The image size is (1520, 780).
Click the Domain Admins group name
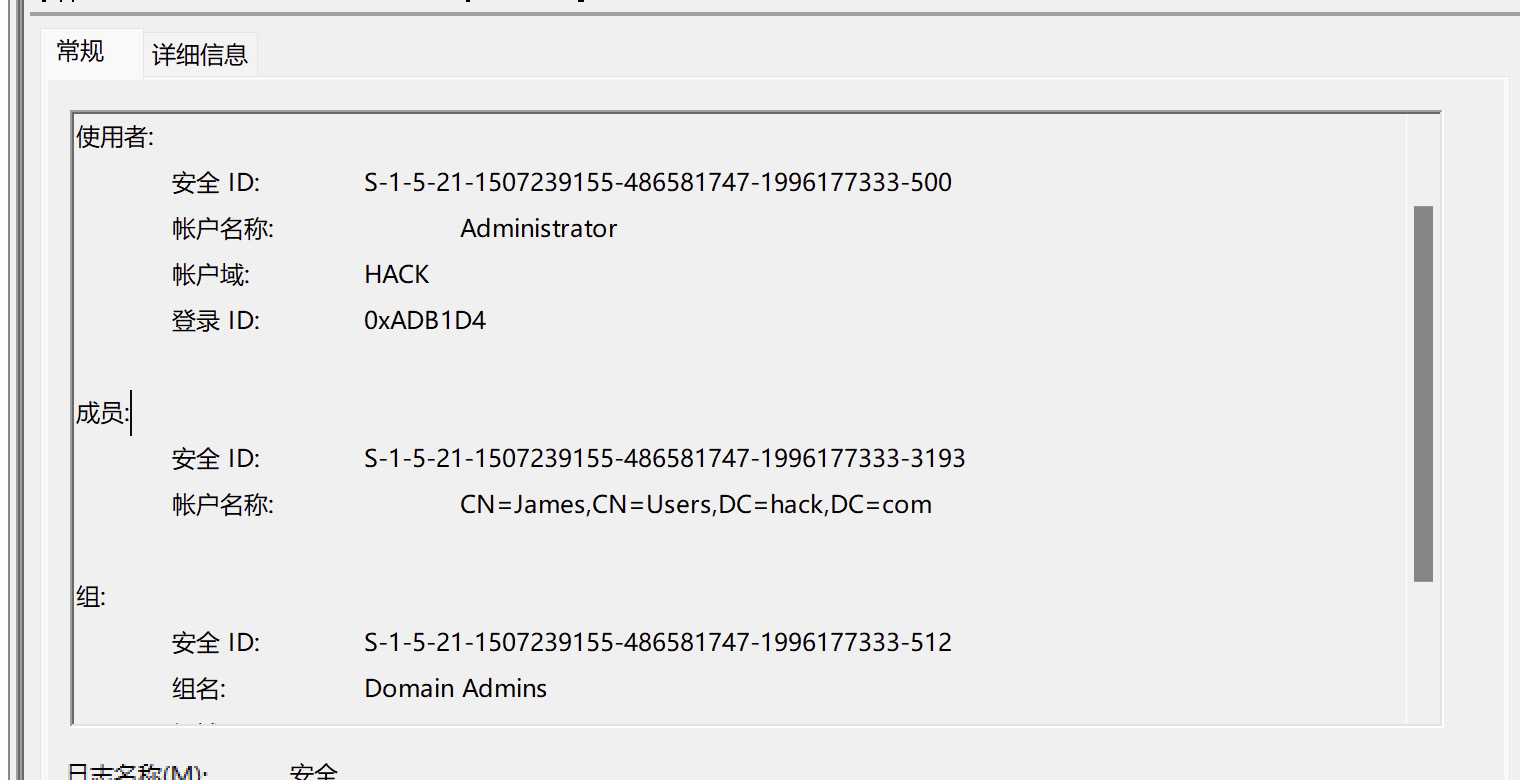(x=456, y=688)
